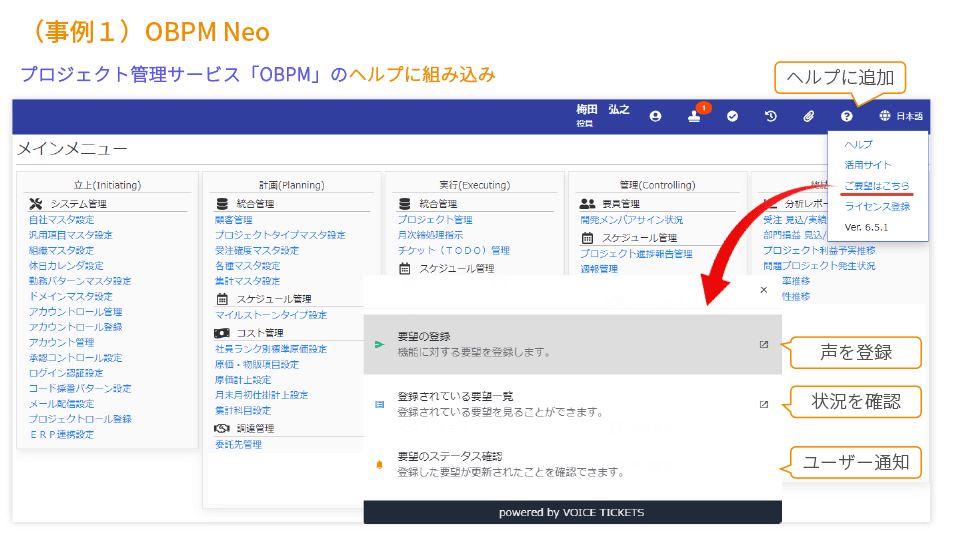960x540 pixels.
Task: Select ヘルプ from the help menu
Action: point(858,145)
